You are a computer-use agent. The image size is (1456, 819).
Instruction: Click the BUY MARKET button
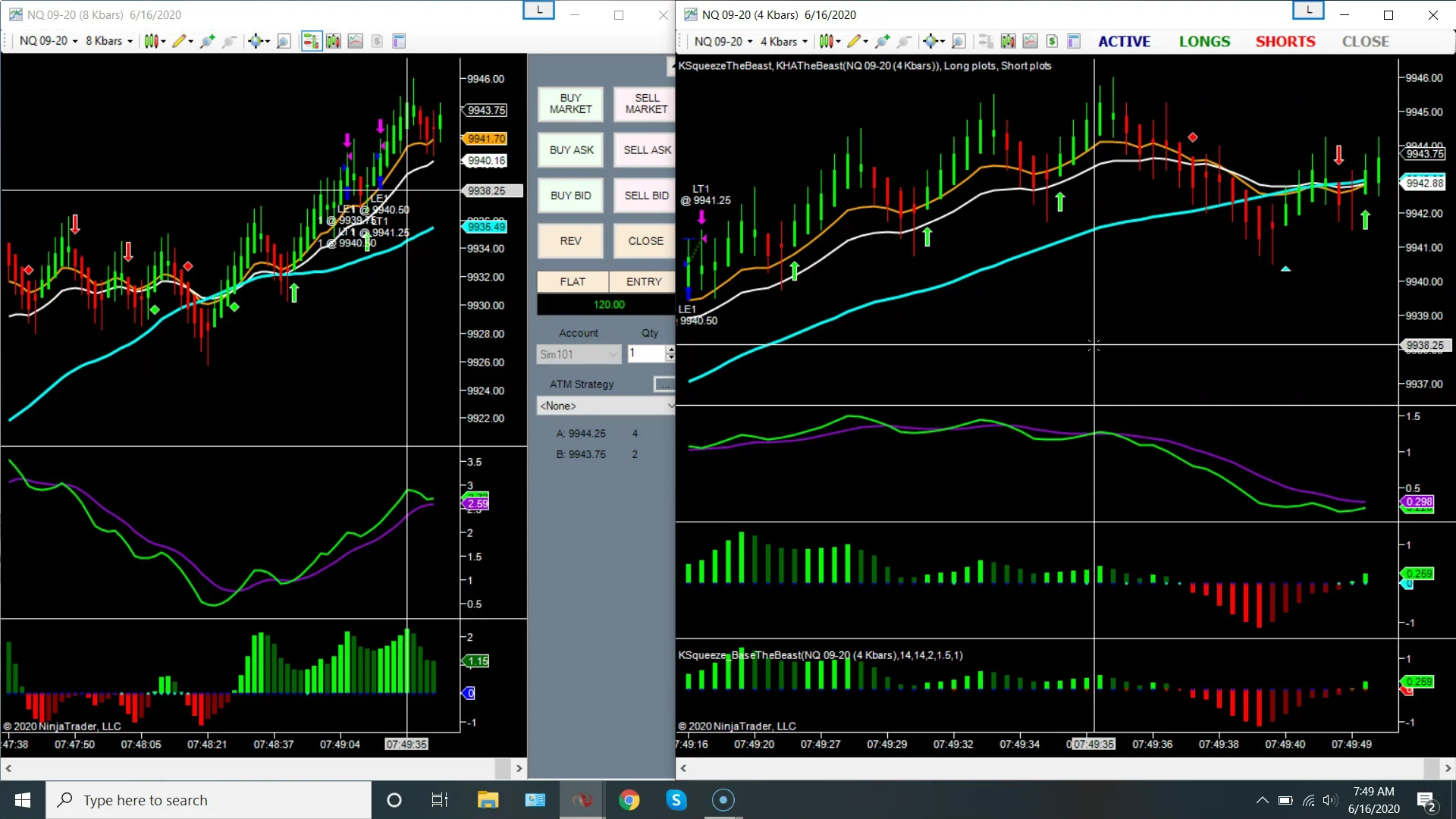(x=570, y=104)
